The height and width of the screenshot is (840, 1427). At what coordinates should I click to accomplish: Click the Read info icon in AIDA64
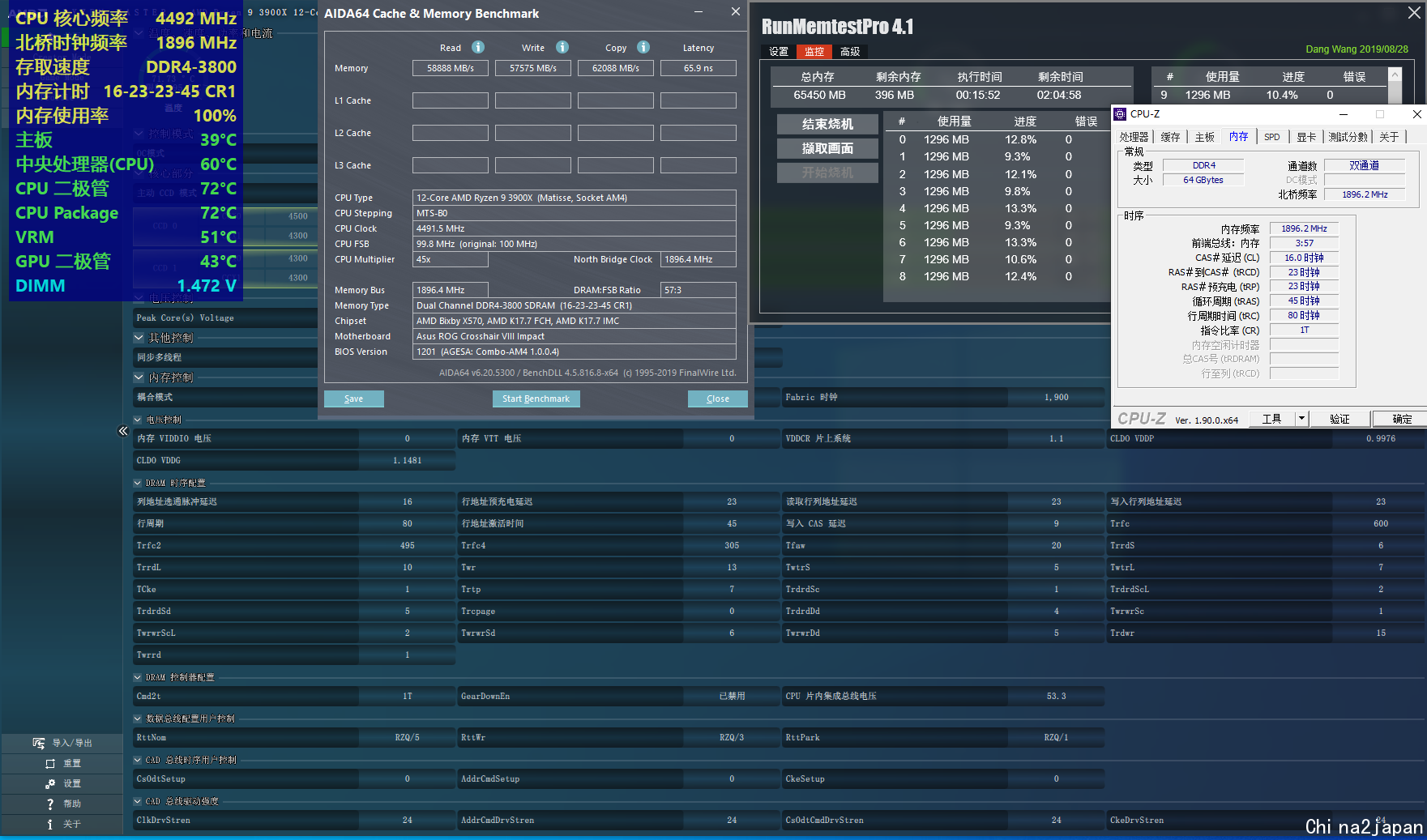point(478,47)
